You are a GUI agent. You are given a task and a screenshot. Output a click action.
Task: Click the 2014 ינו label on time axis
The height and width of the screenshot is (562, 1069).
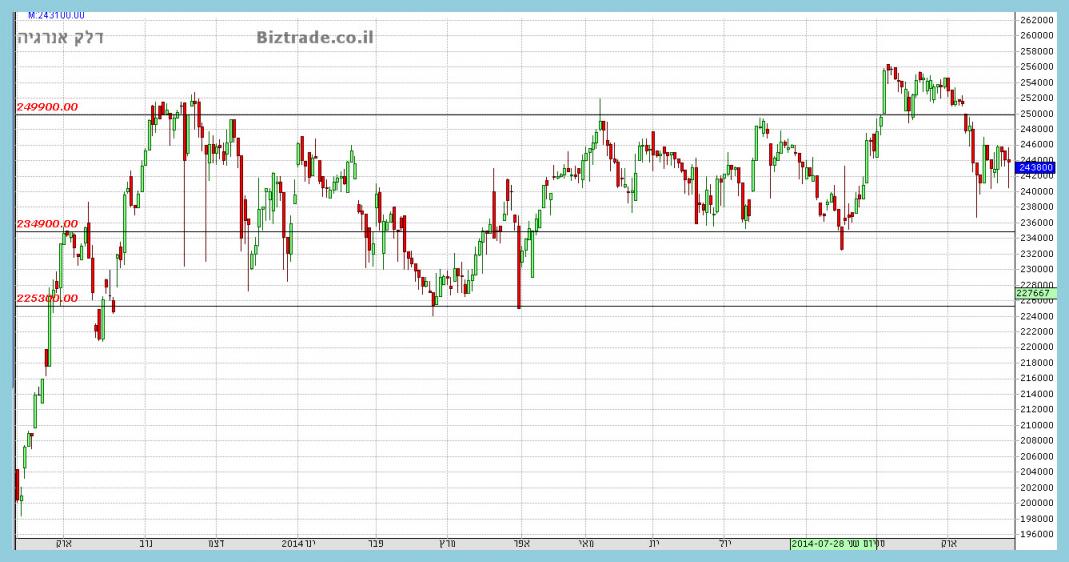coord(298,544)
